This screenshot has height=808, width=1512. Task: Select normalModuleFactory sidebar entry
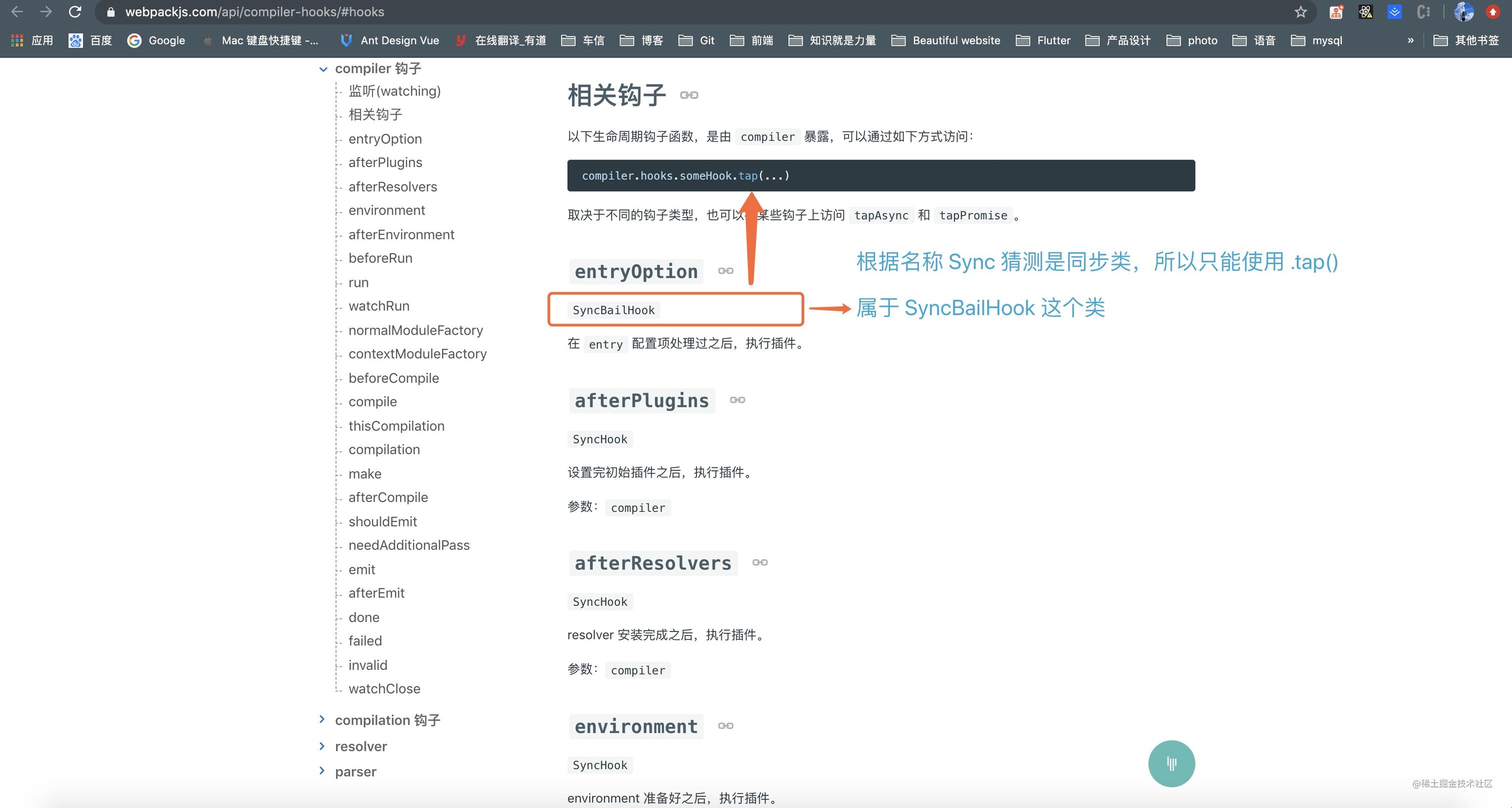(x=415, y=330)
